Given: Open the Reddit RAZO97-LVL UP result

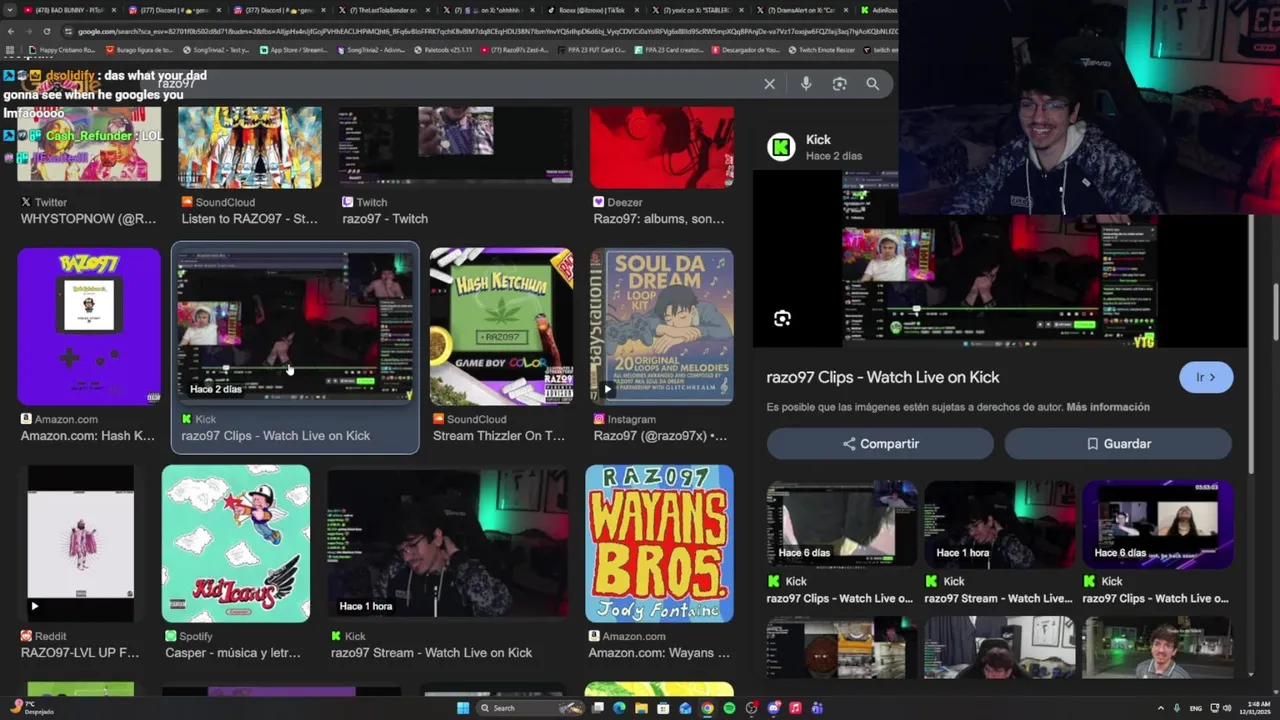Looking at the screenshot, I should coord(80,563).
